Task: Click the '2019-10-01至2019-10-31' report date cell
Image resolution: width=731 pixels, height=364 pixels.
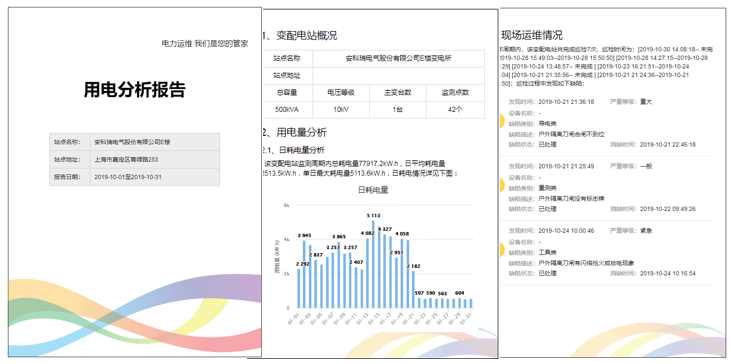Action: [x=128, y=177]
